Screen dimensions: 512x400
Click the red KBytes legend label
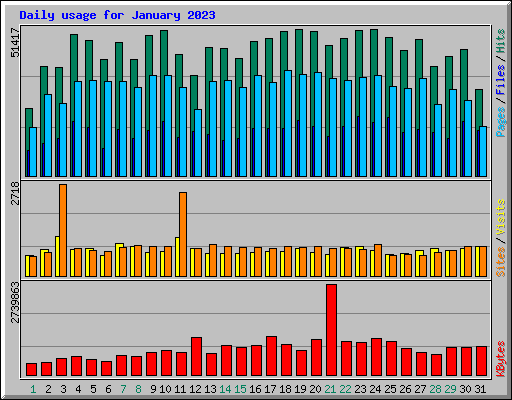click(500, 359)
